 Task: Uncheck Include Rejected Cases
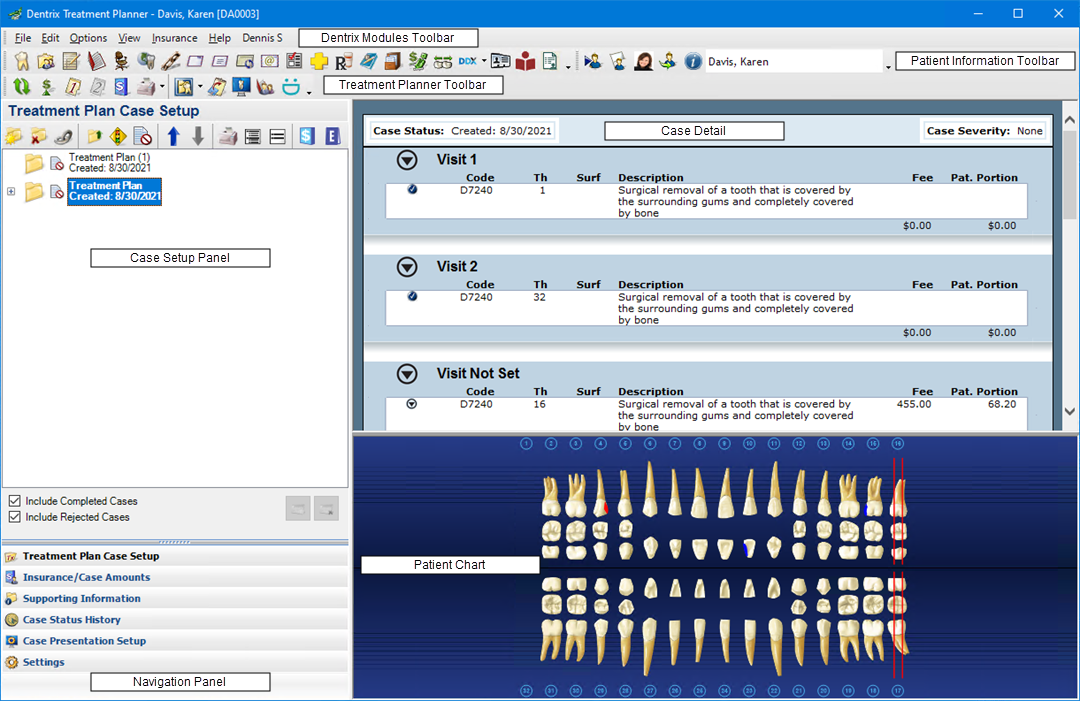click(x=15, y=517)
